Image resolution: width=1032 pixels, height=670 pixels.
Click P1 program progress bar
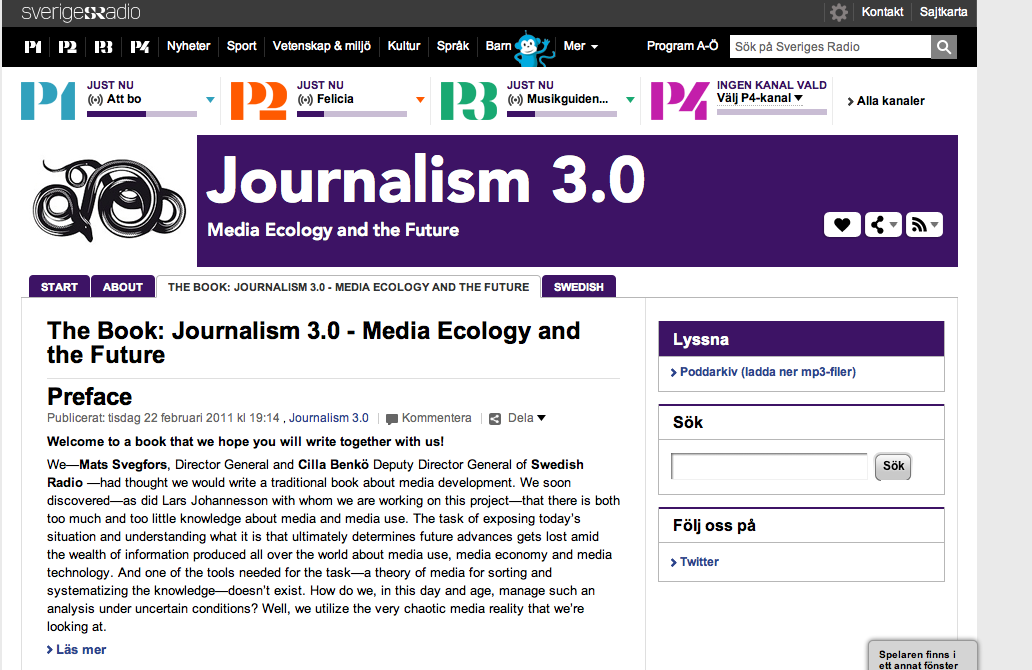[x=142, y=114]
